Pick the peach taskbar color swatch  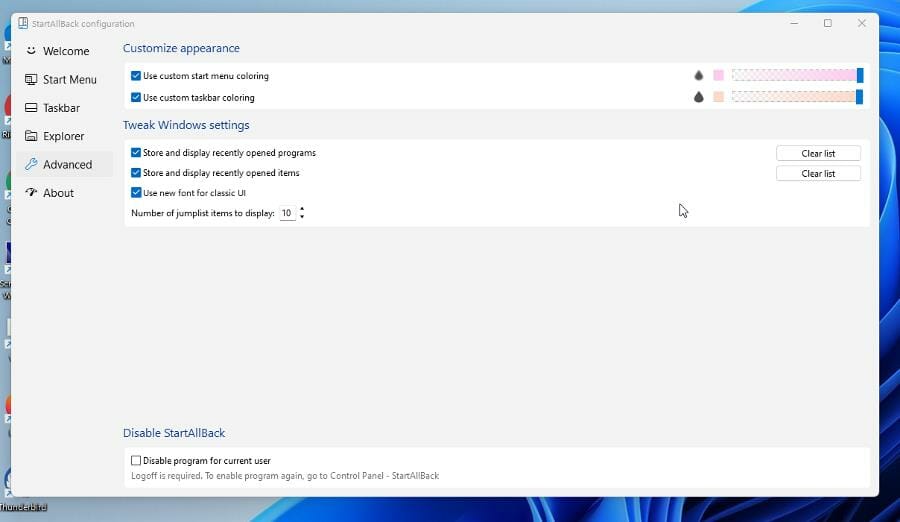click(719, 97)
